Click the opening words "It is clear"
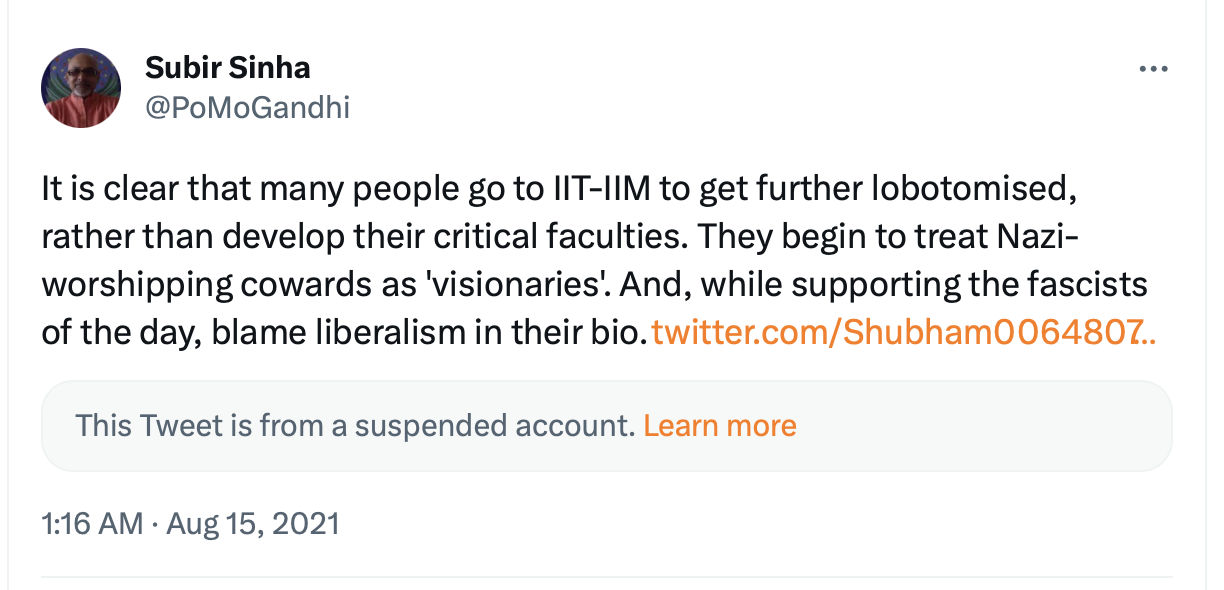This screenshot has height=590, width=1224. [108, 188]
